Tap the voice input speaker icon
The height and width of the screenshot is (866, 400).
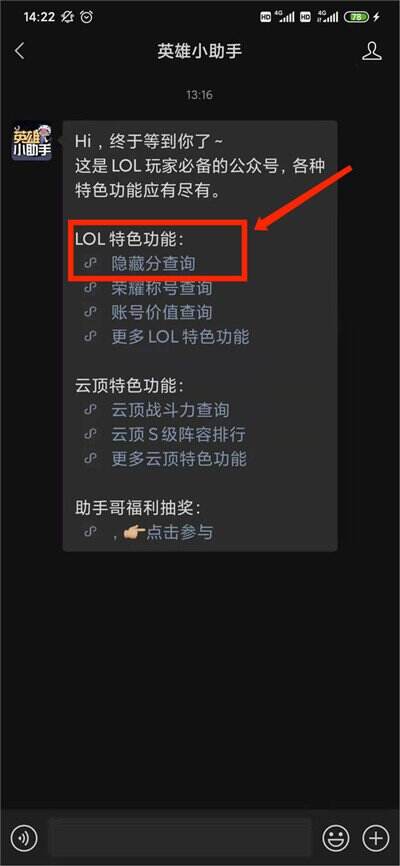[x=24, y=838]
